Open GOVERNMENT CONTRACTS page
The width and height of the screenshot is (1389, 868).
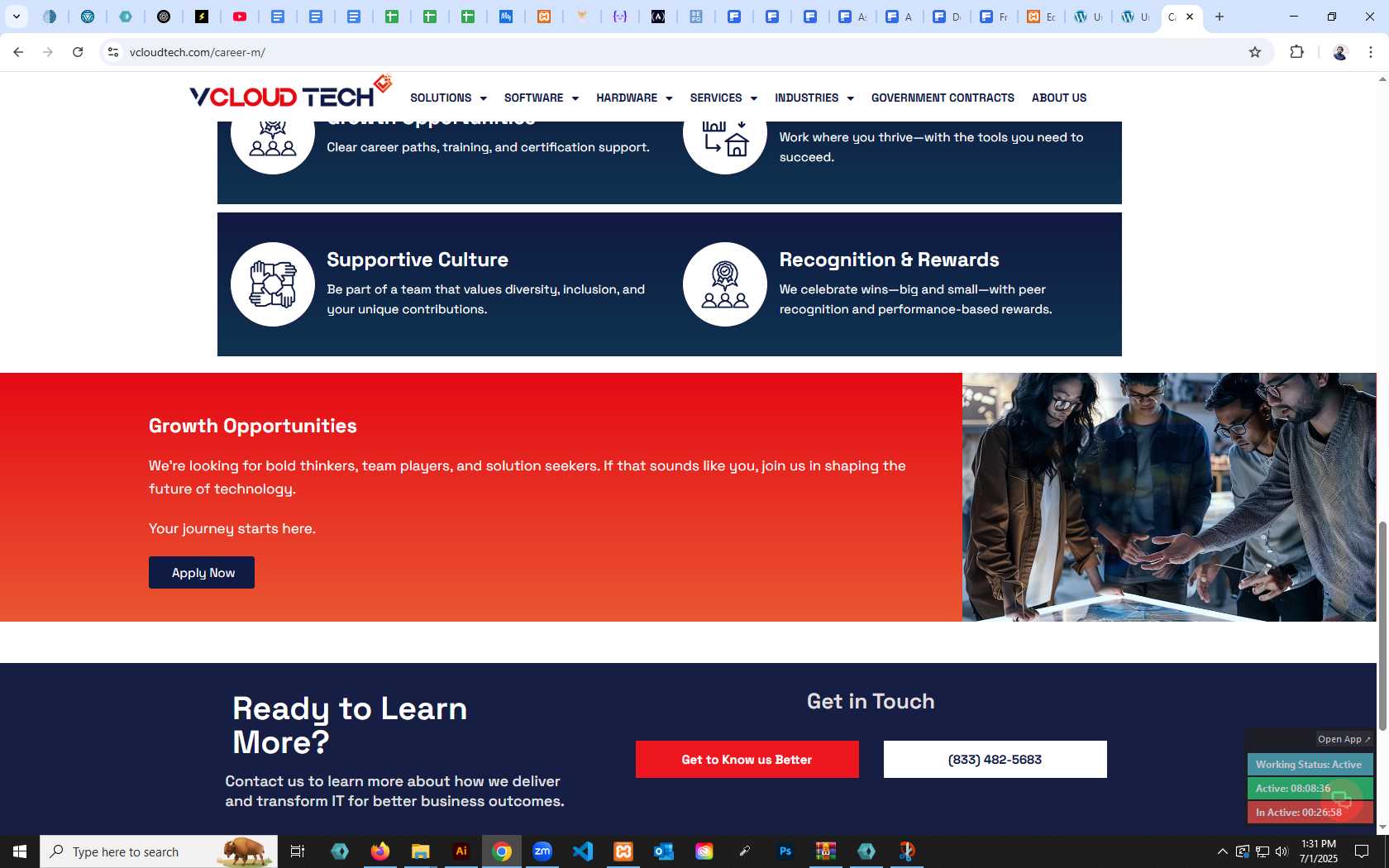coord(943,98)
